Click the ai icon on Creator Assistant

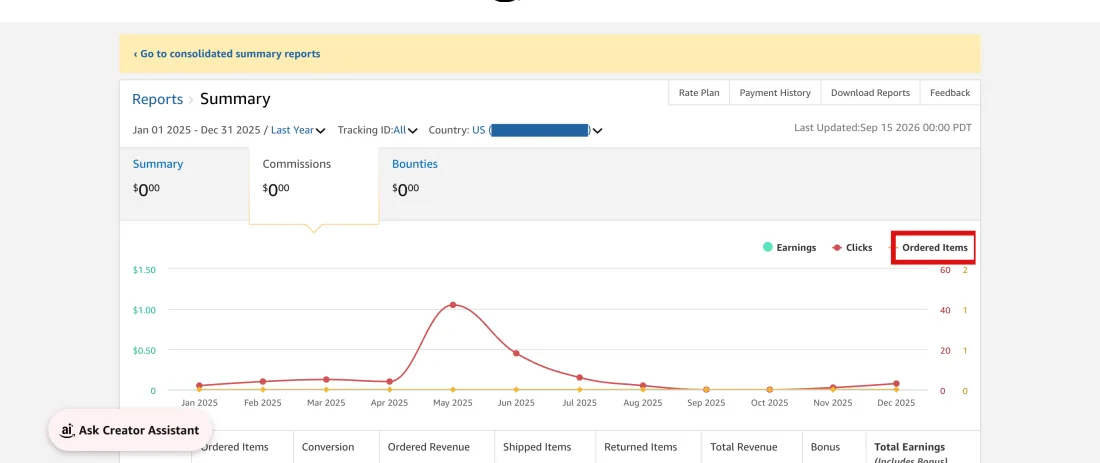[x=67, y=431]
